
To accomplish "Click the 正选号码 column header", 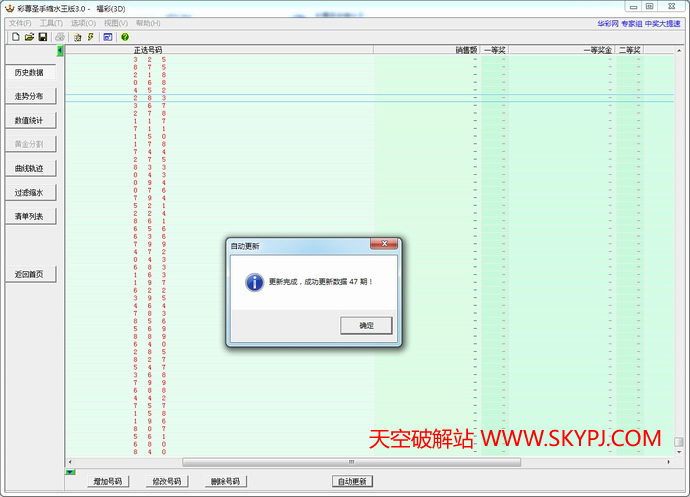I will coord(148,50).
